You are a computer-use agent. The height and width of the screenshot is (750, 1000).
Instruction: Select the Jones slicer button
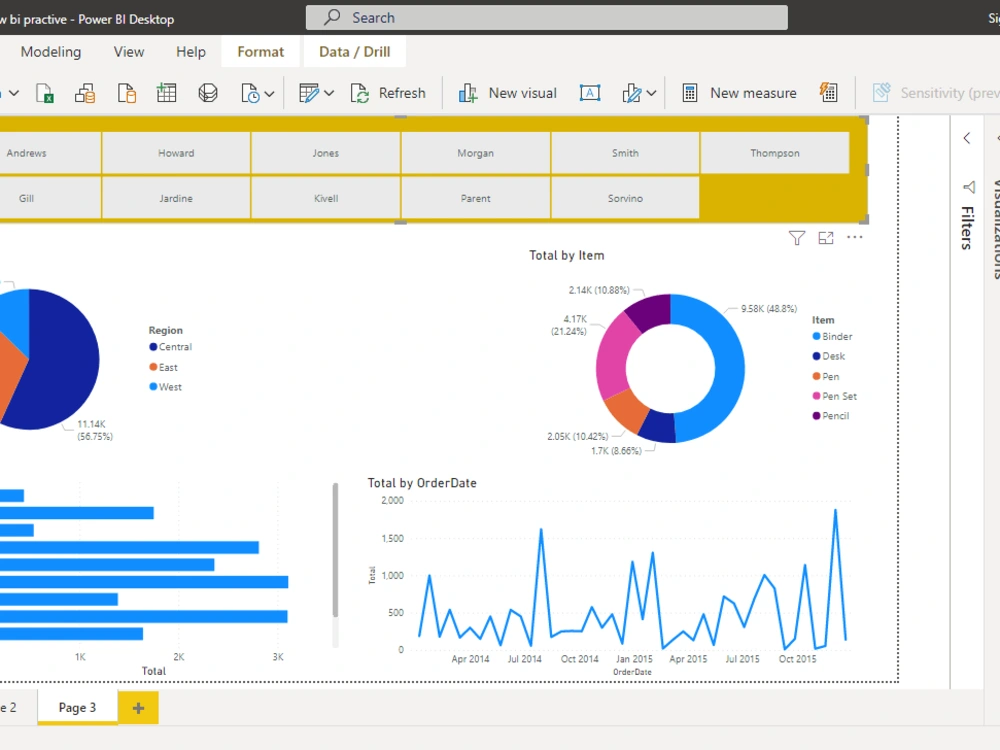tap(326, 153)
